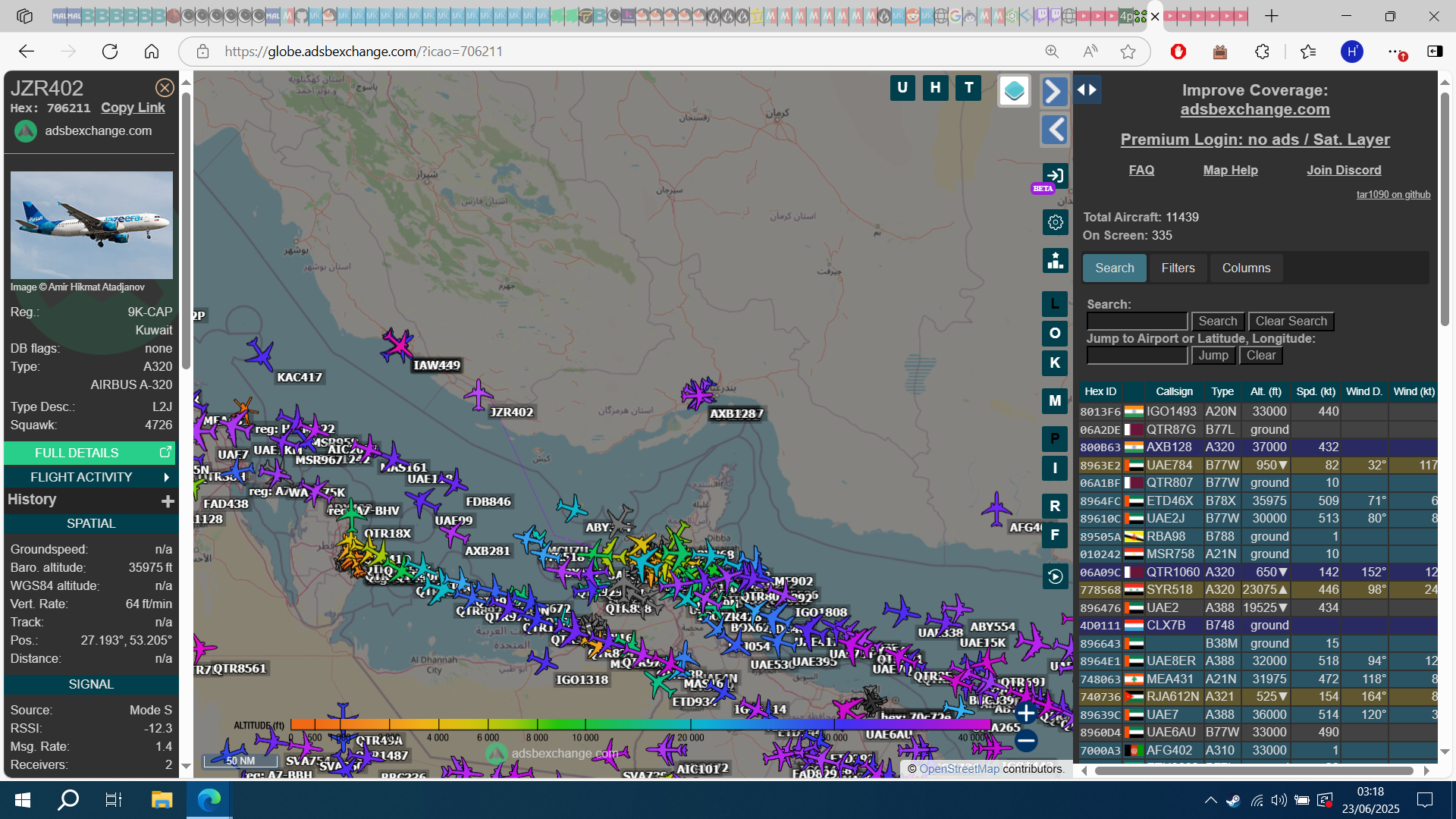The width and height of the screenshot is (1456, 819).
Task: Select the JZR402 aircraft on map
Action: point(479,394)
